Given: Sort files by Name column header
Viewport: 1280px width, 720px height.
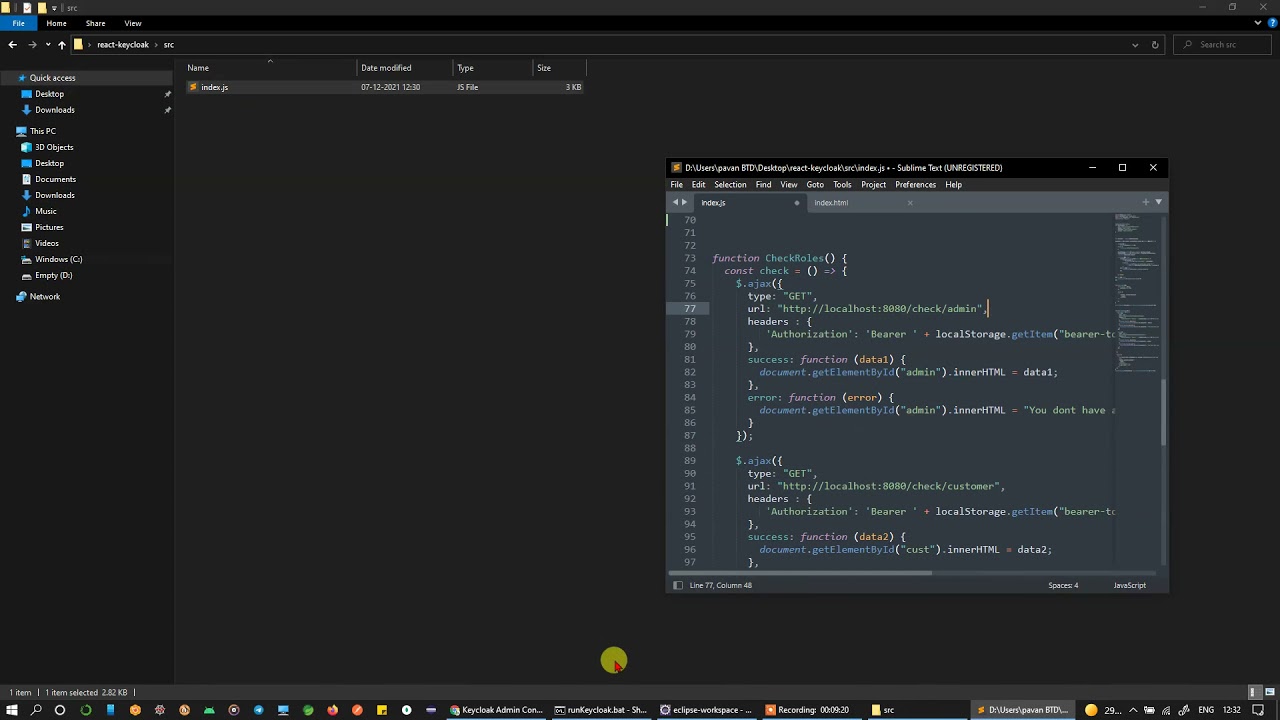Looking at the screenshot, I should (x=270, y=68).
